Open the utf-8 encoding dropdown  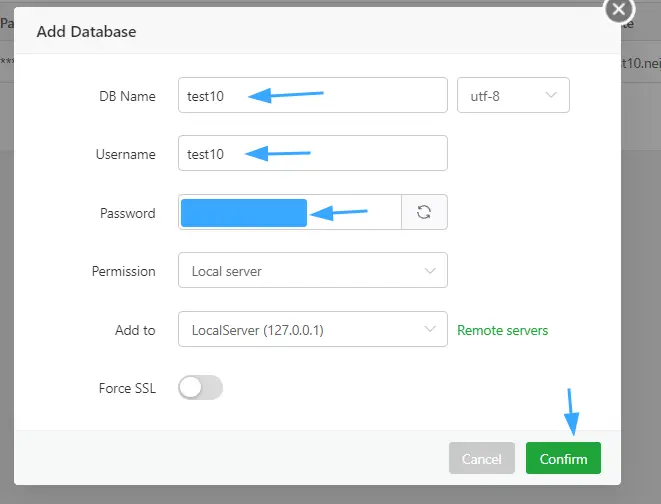[512, 96]
